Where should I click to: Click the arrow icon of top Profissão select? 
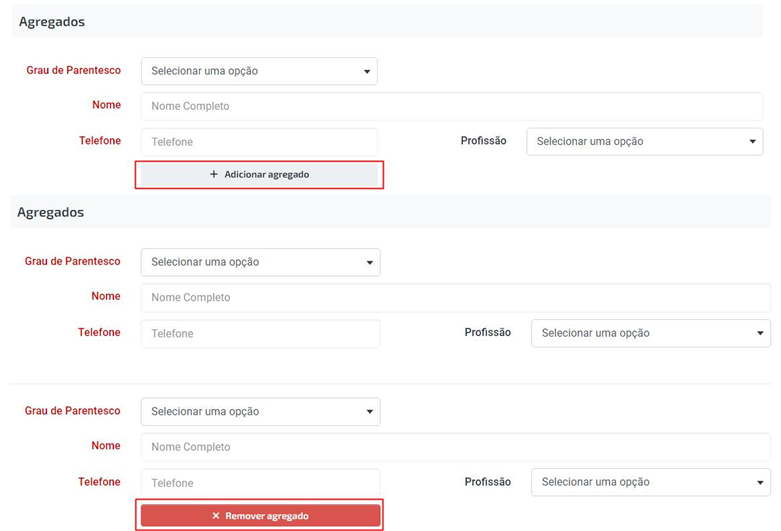coord(753,142)
